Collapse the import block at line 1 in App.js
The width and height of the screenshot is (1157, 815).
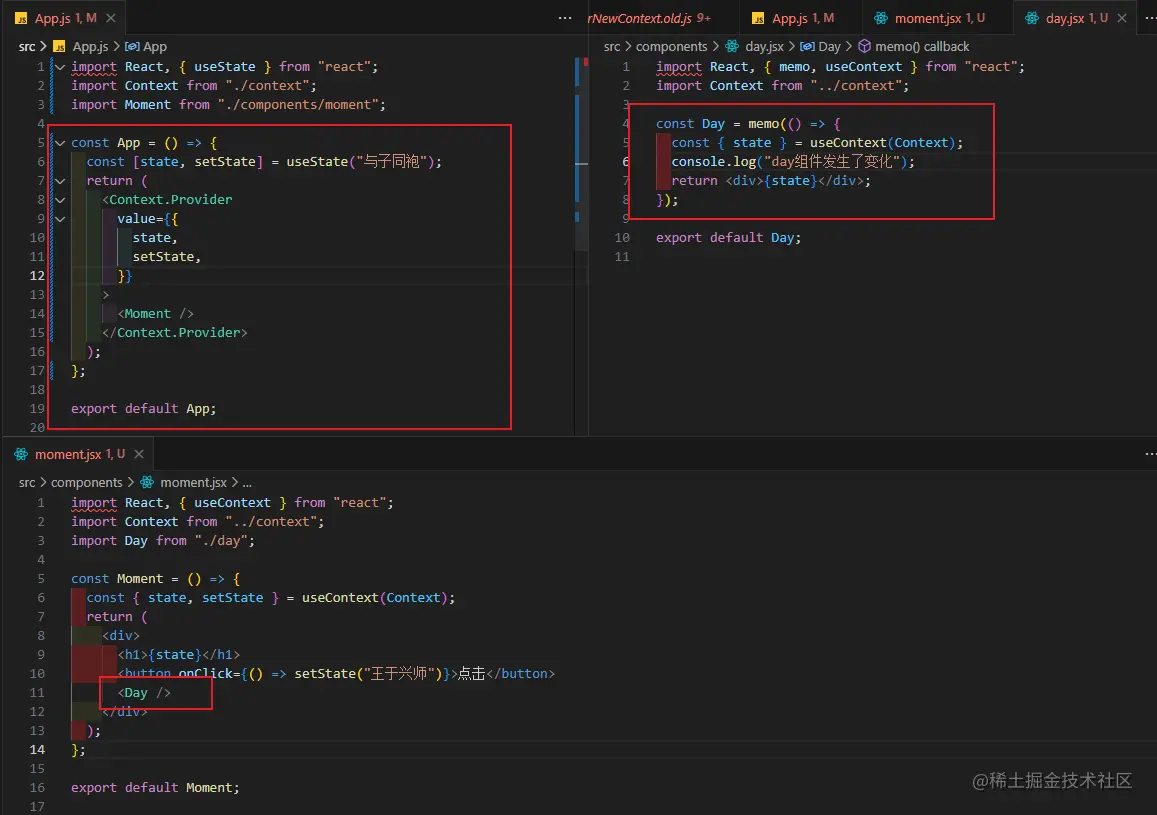tap(61, 66)
